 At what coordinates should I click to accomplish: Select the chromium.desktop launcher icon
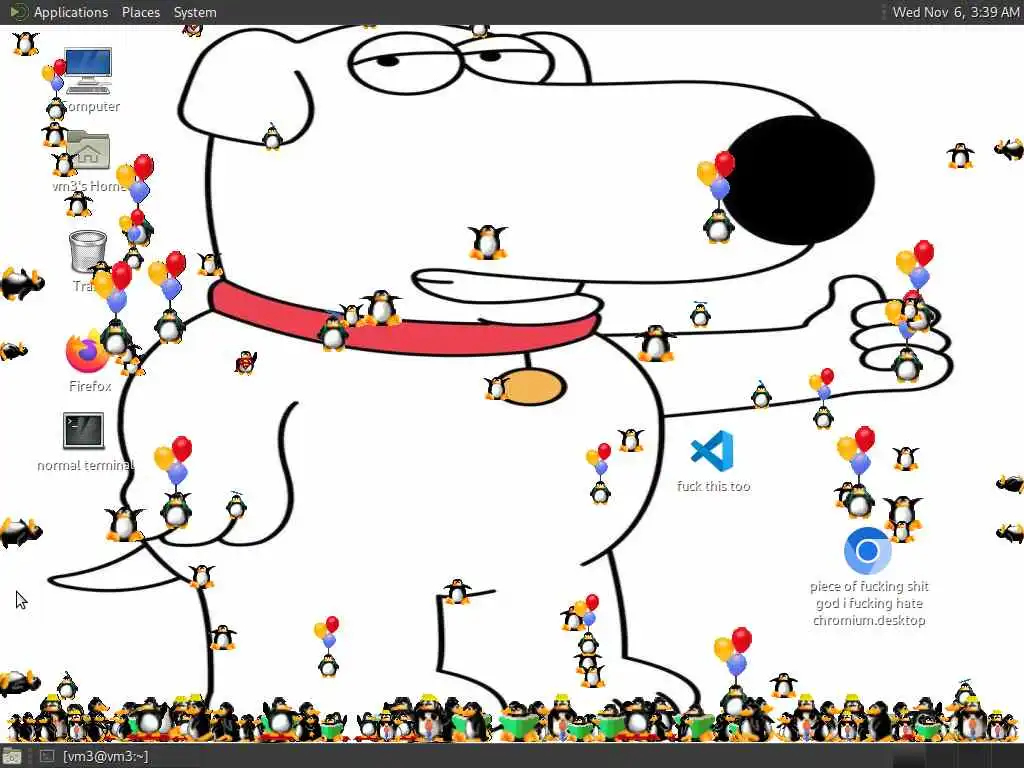[x=867, y=551]
